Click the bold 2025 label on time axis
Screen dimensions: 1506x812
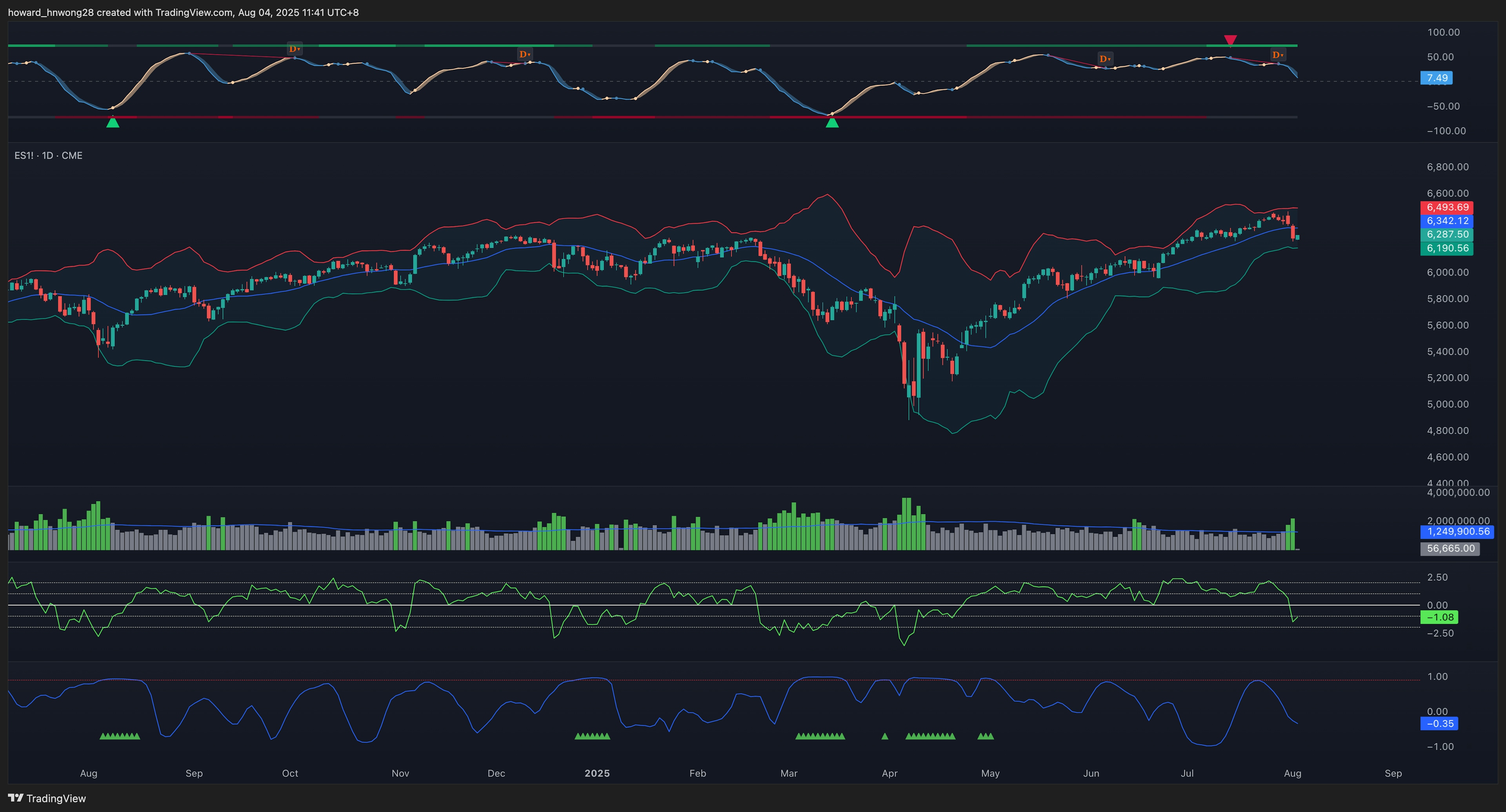click(x=597, y=773)
